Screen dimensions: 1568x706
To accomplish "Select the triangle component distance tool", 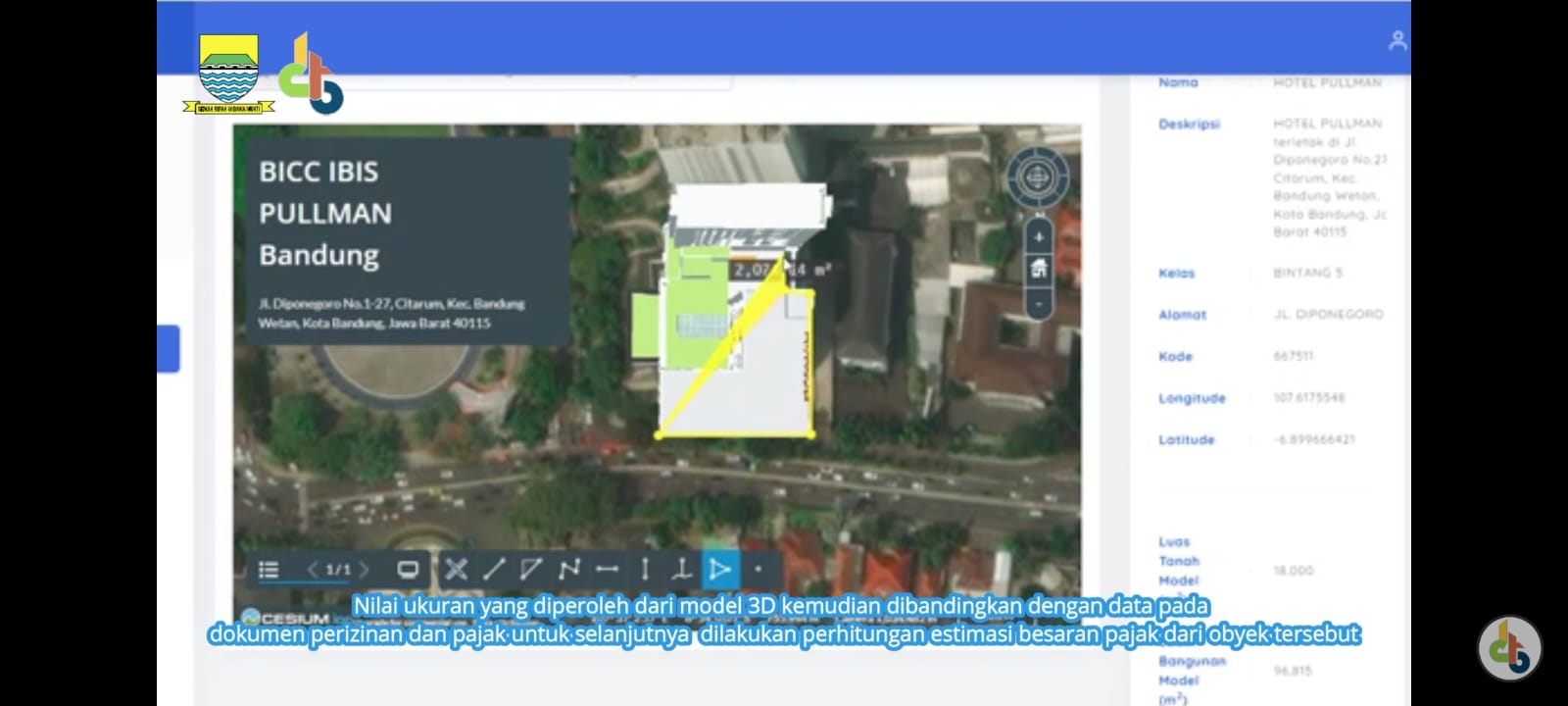I will [x=531, y=569].
